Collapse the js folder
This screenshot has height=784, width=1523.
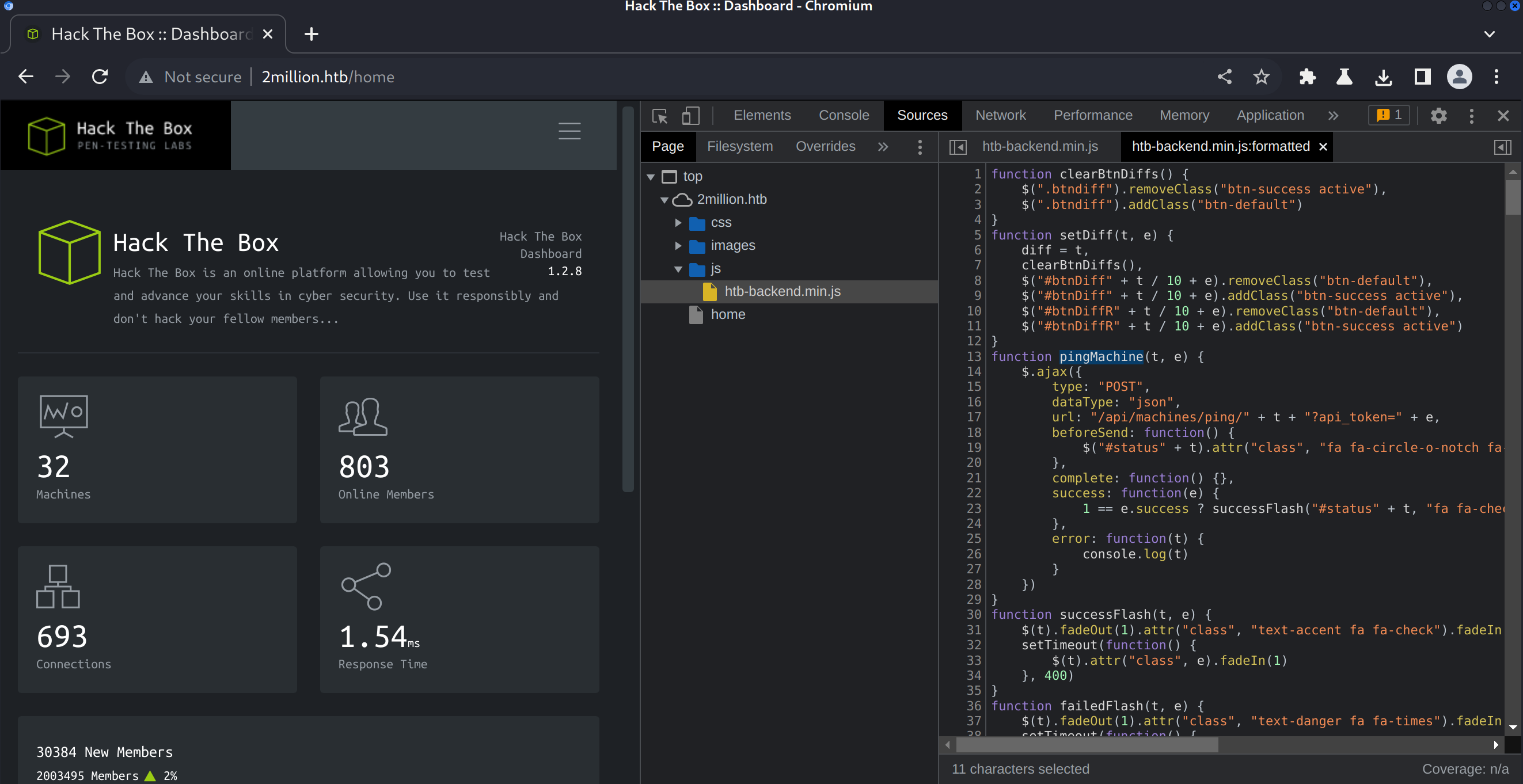679,269
